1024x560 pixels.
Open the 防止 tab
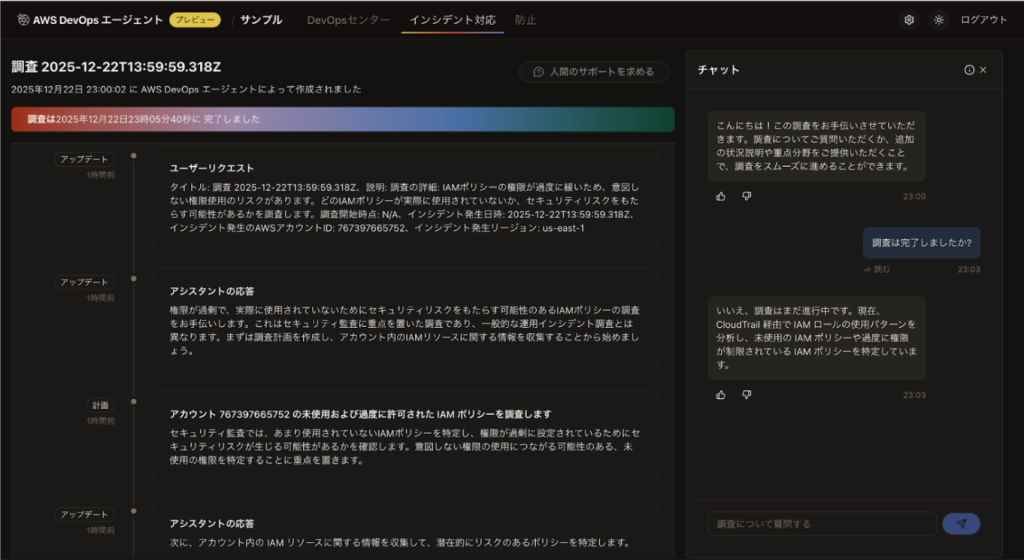point(525,20)
